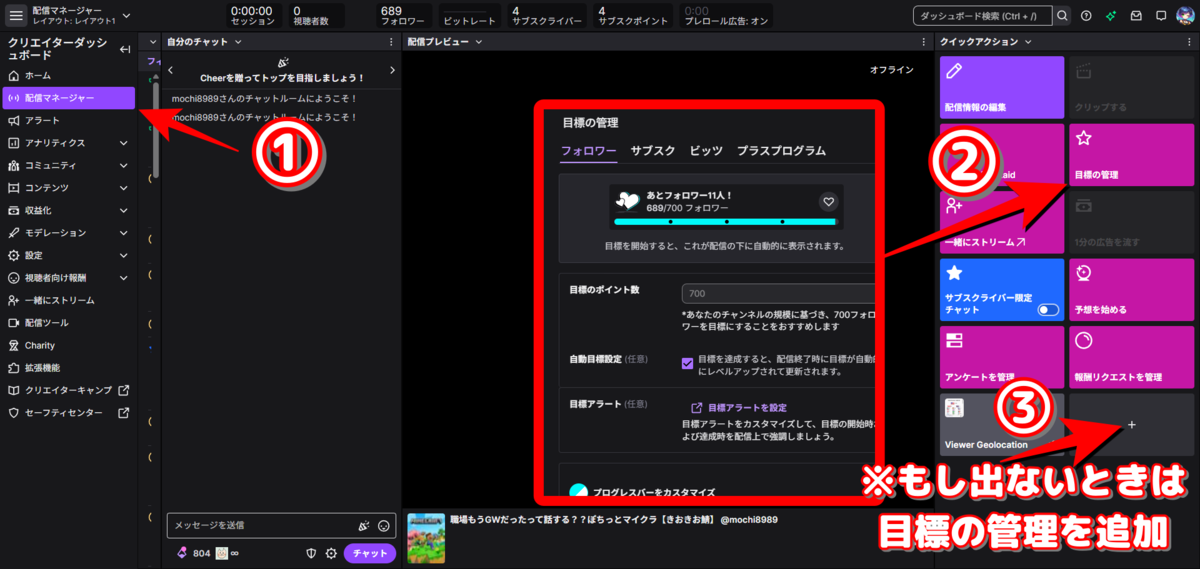The width and height of the screenshot is (1200, 569).
Task: Open the hamburger menu at top left
Action: pyautogui.click(x=16, y=15)
